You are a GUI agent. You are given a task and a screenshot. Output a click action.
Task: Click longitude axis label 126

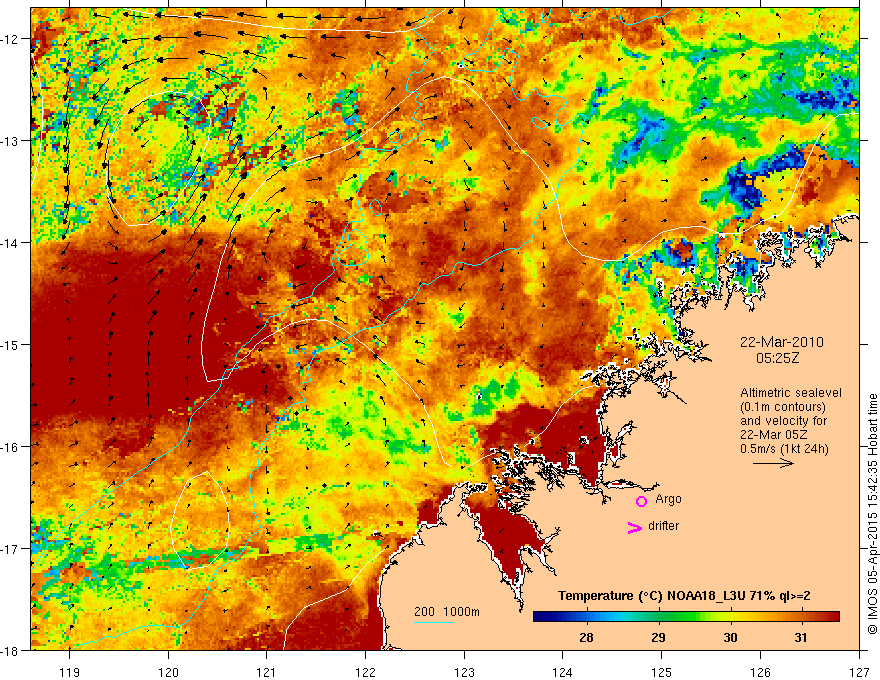[760, 672]
